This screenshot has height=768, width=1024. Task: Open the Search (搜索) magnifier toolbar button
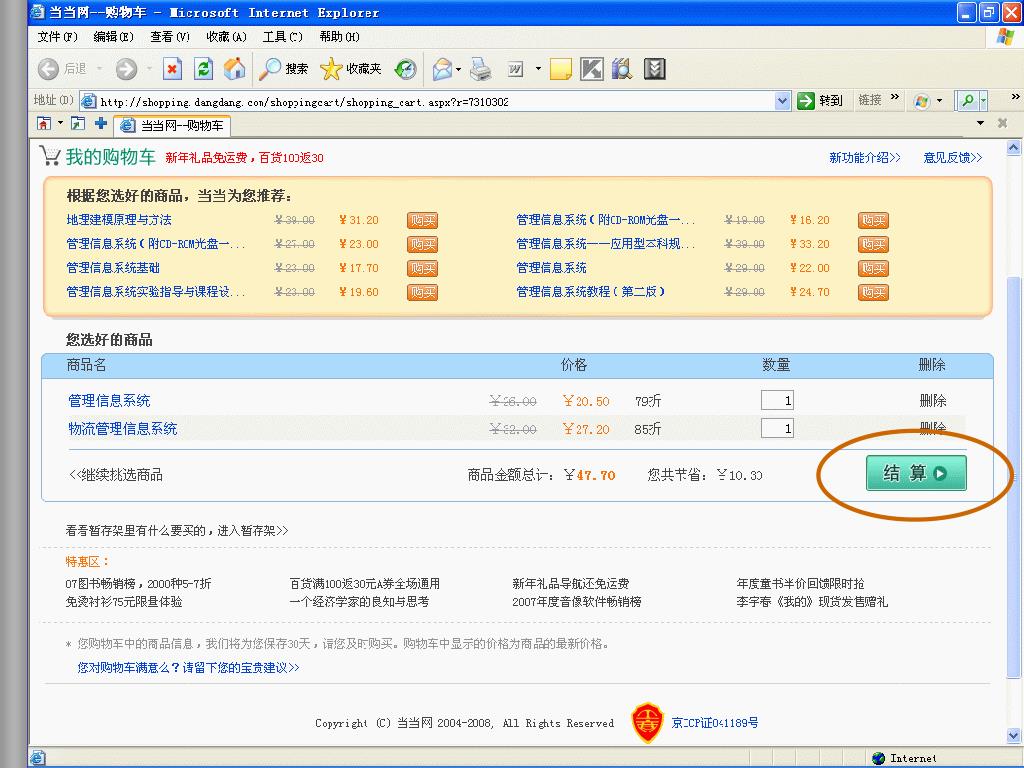tap(283, 69)
